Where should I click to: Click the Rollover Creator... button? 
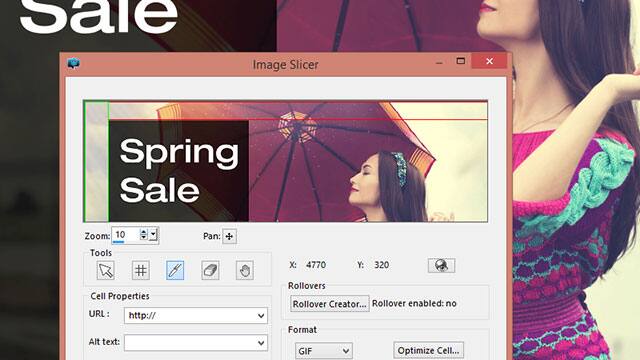[x=329, y=304]
